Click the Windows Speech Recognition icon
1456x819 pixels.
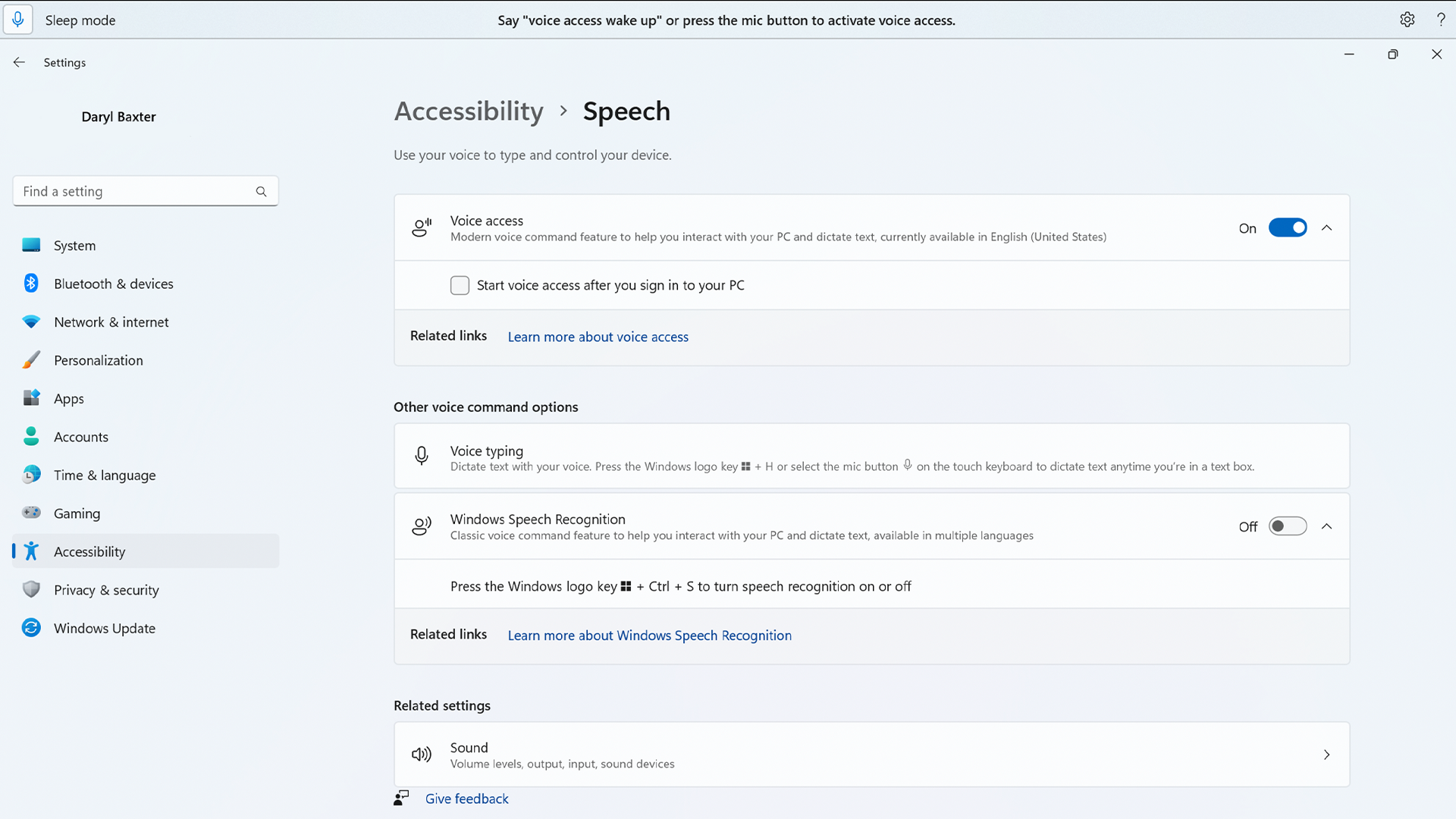(x=422, y=526)
